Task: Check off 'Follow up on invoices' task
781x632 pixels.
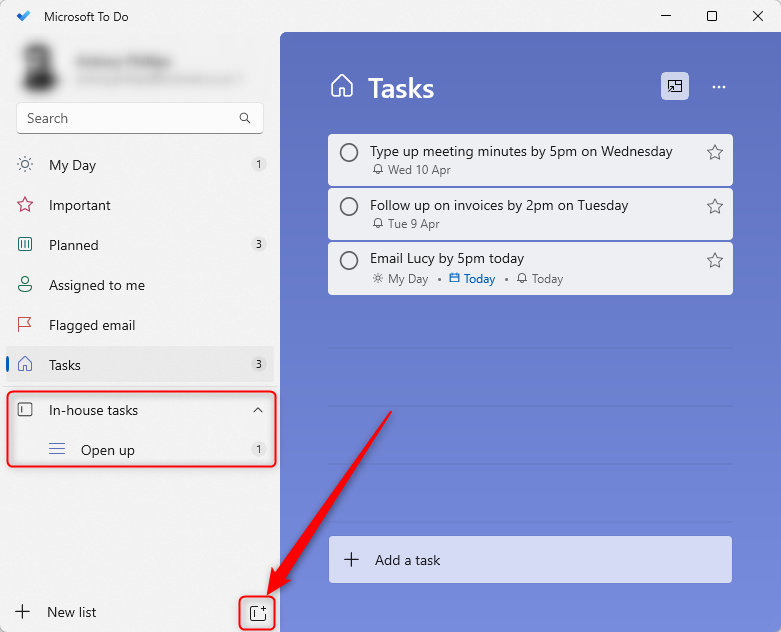Action: tap(349, 207)
